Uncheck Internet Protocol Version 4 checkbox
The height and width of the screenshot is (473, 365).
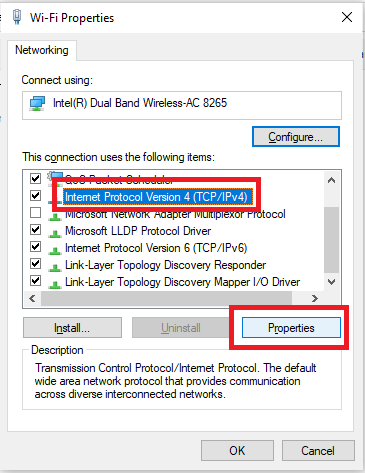click(x=35, y=195)
